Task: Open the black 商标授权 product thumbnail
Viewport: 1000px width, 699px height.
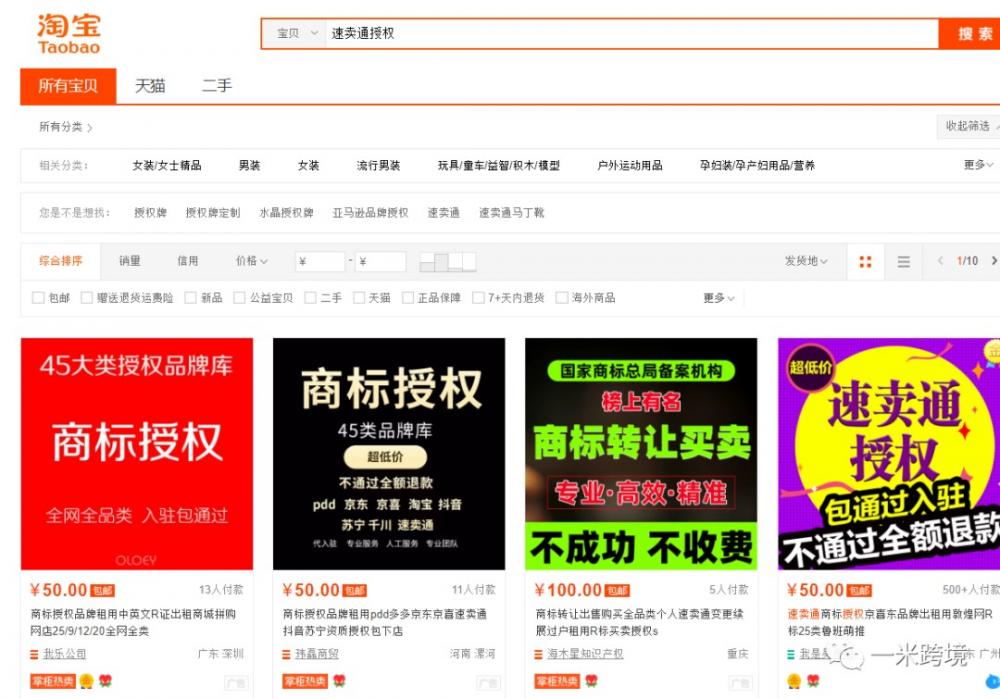Action: click(389, 453)
